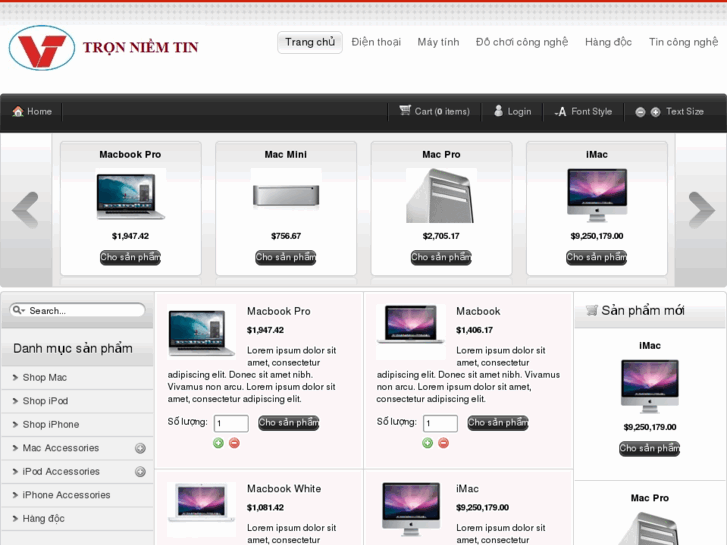Open Điện thoại menu
This screenshot has height=545, width=727.
click(x=376, y=42)
